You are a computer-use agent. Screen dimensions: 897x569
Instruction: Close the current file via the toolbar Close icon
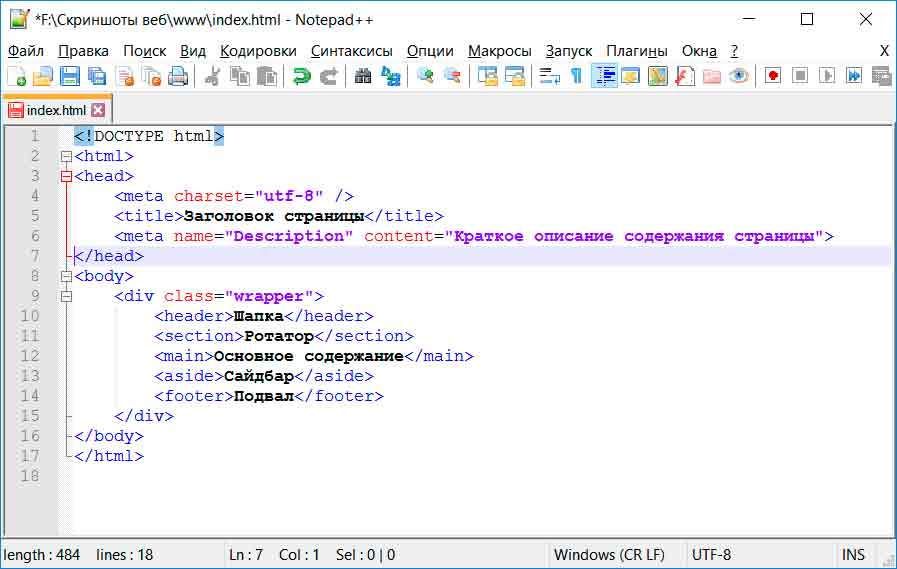tap(125, 76)
